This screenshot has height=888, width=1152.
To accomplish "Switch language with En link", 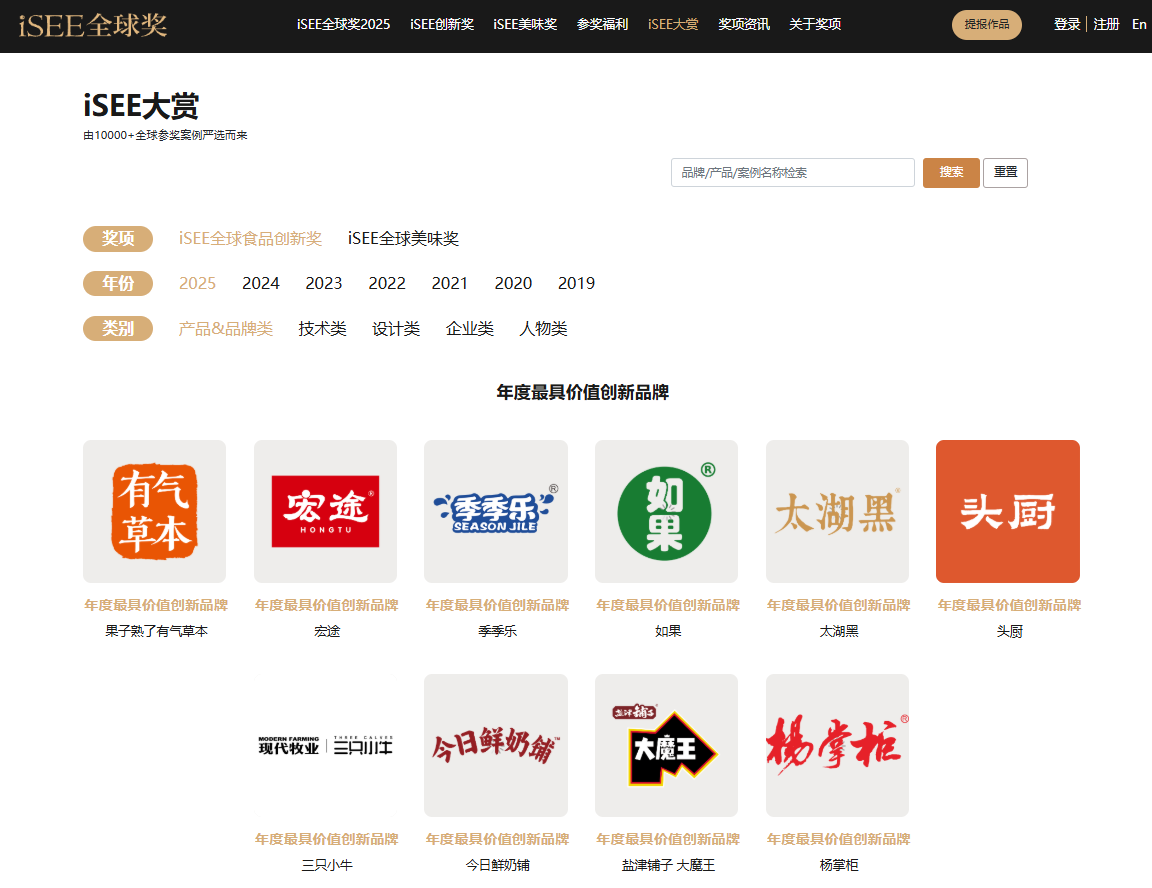I will (x=1139, y=24).
